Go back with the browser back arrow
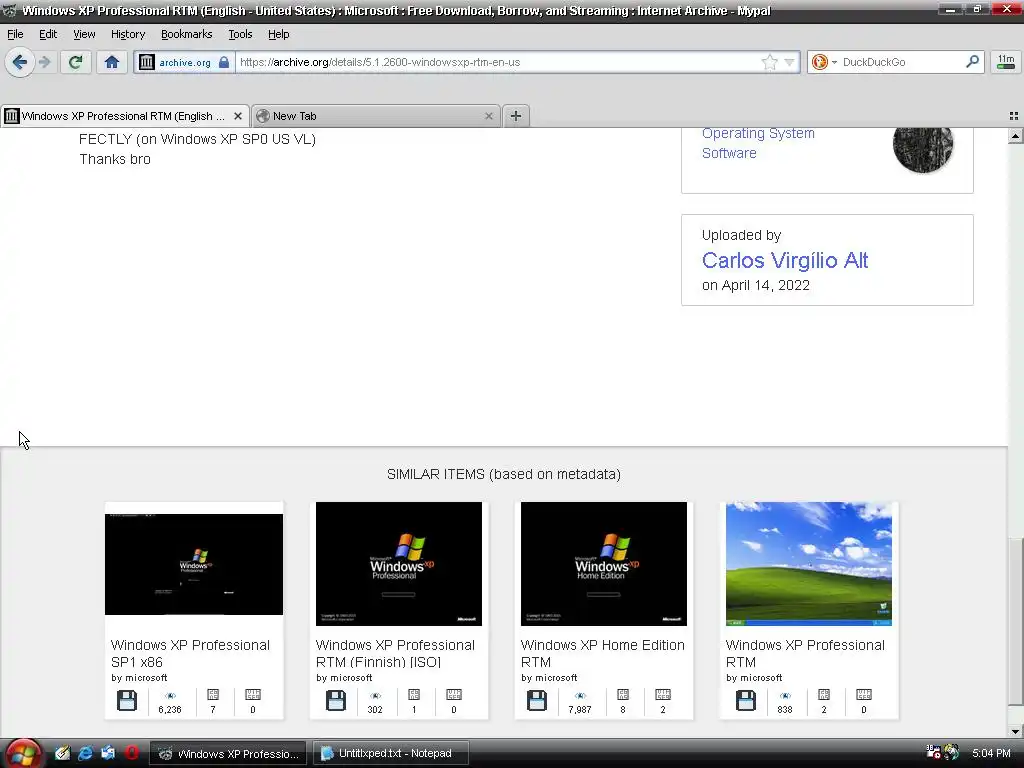1024x768 pixels. click(20, 62)
